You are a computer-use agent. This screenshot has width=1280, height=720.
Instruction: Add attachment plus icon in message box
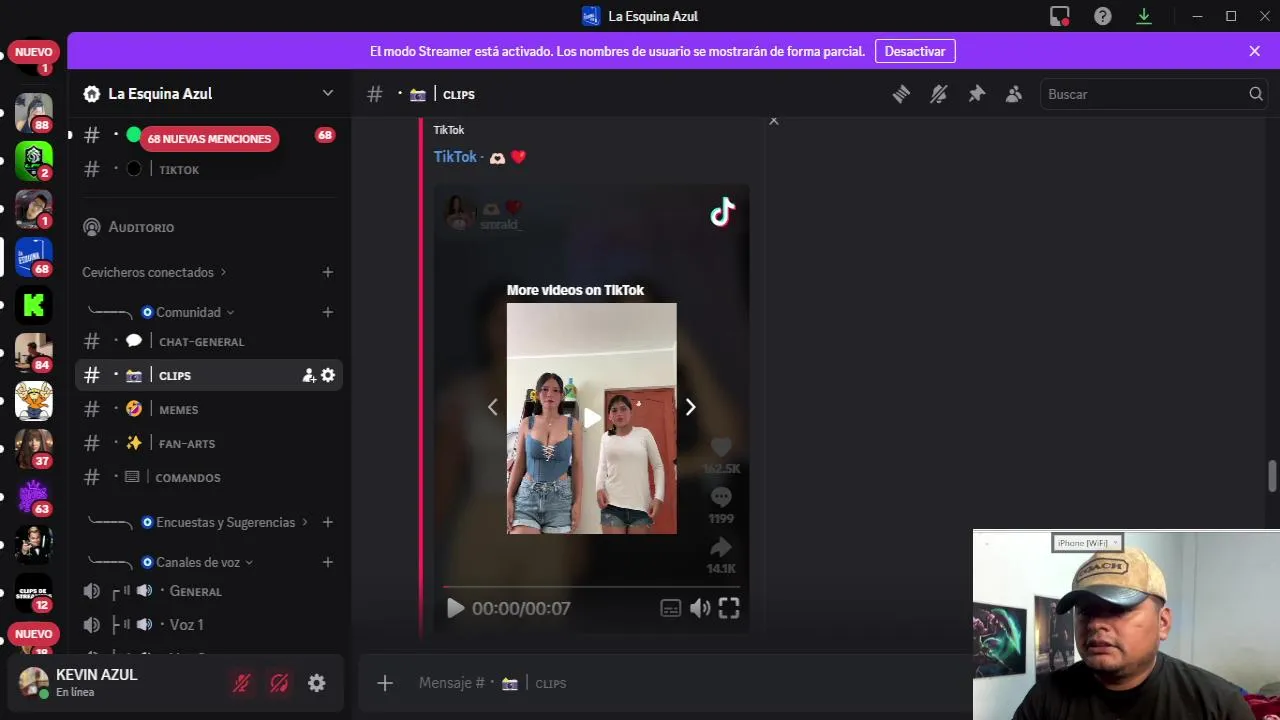(x=385, y=683)
